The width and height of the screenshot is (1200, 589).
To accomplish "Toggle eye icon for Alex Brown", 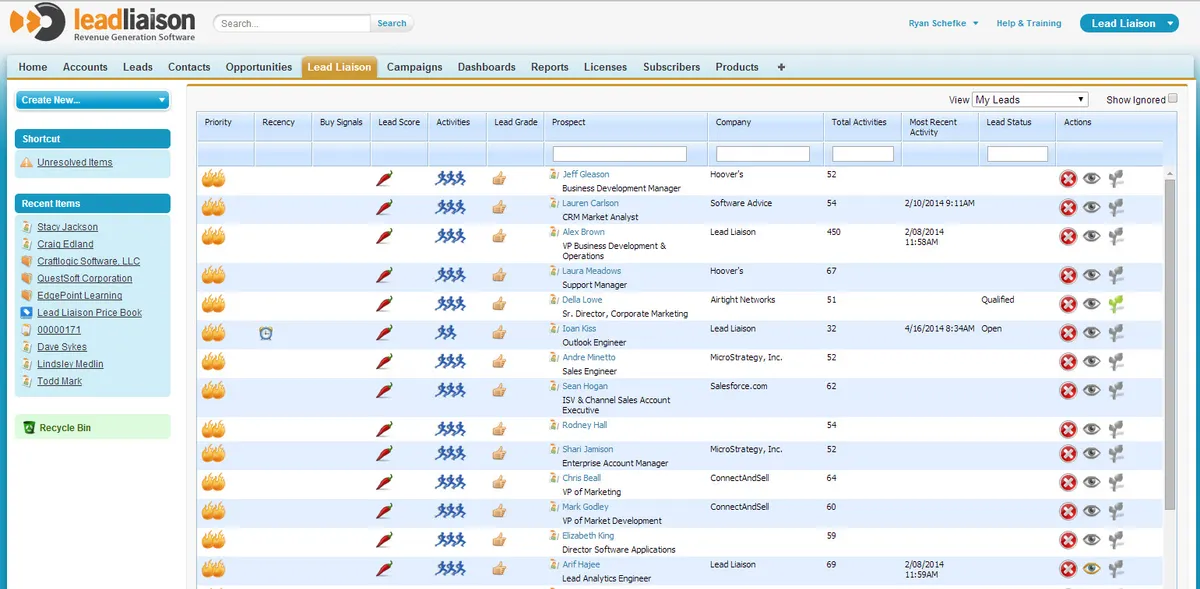I will 1092,237.
